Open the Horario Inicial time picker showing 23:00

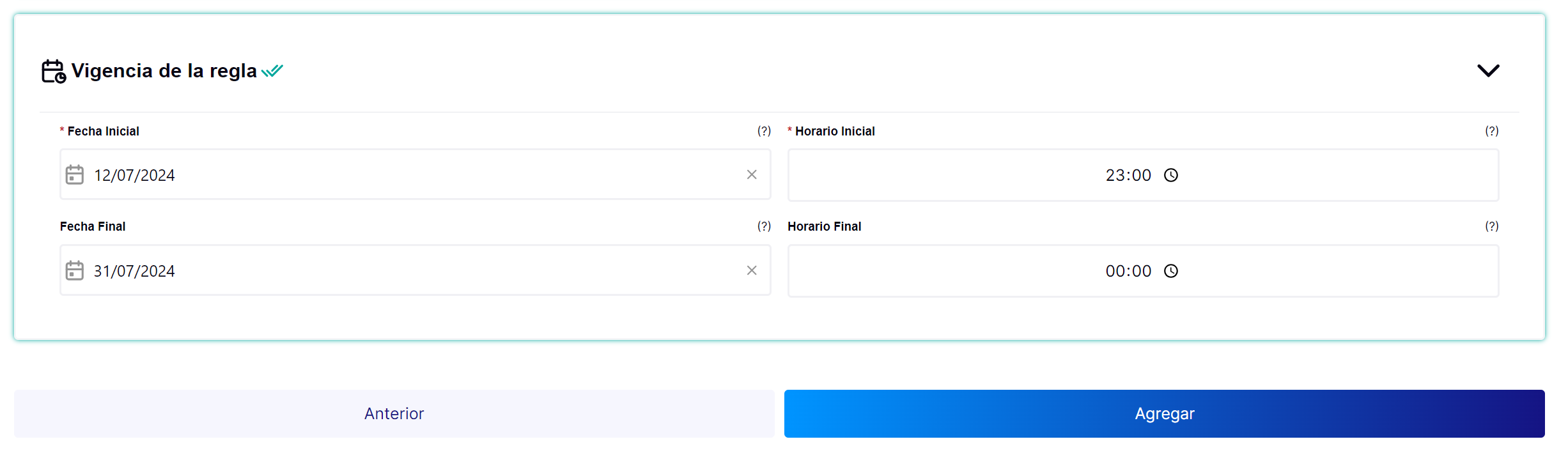pos(1143,175)
